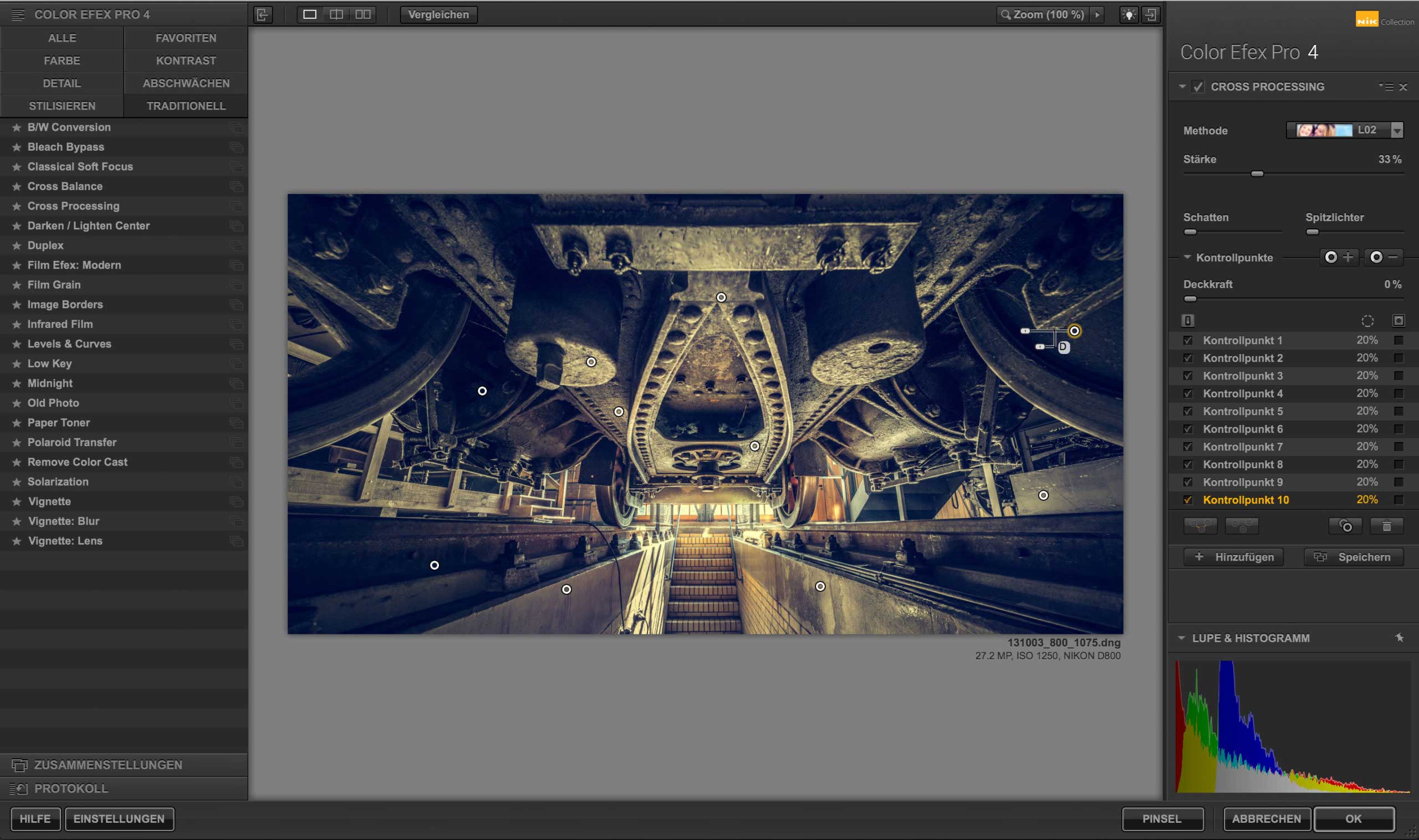Add a negative control point

pyautogui.click(x=1384, y=258)
